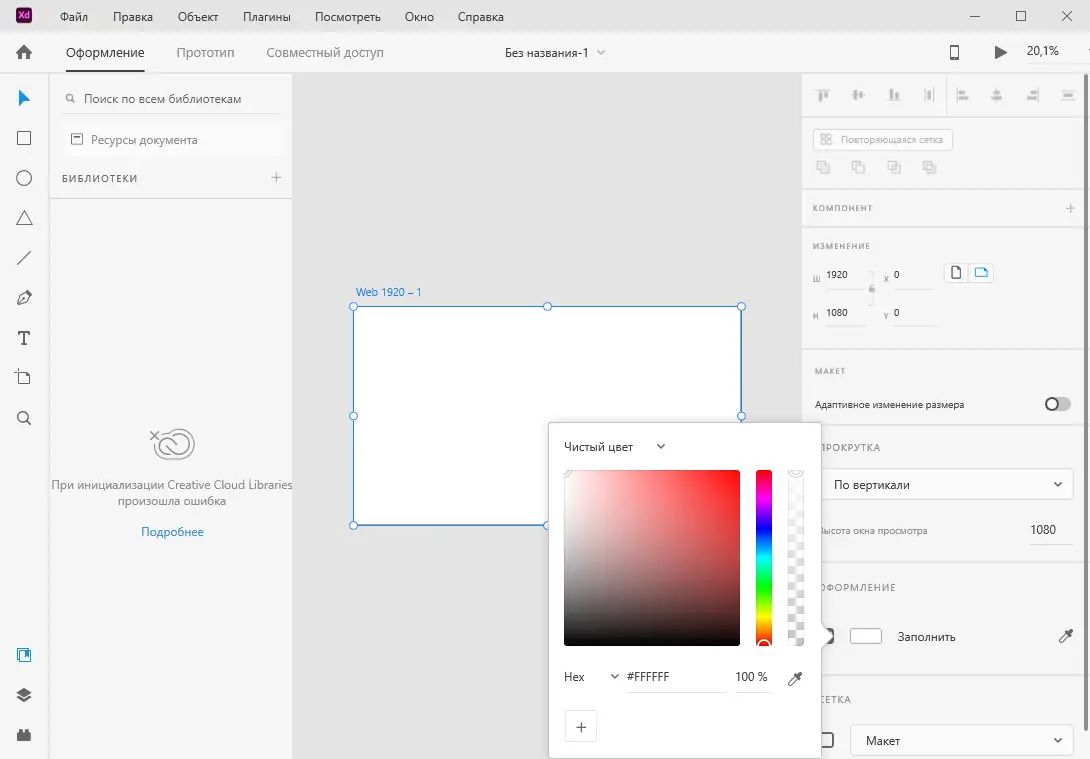Open the Layers panel icon
Image resolution: width=1090 pixels, height=759 pixels.
coord(24,695)
